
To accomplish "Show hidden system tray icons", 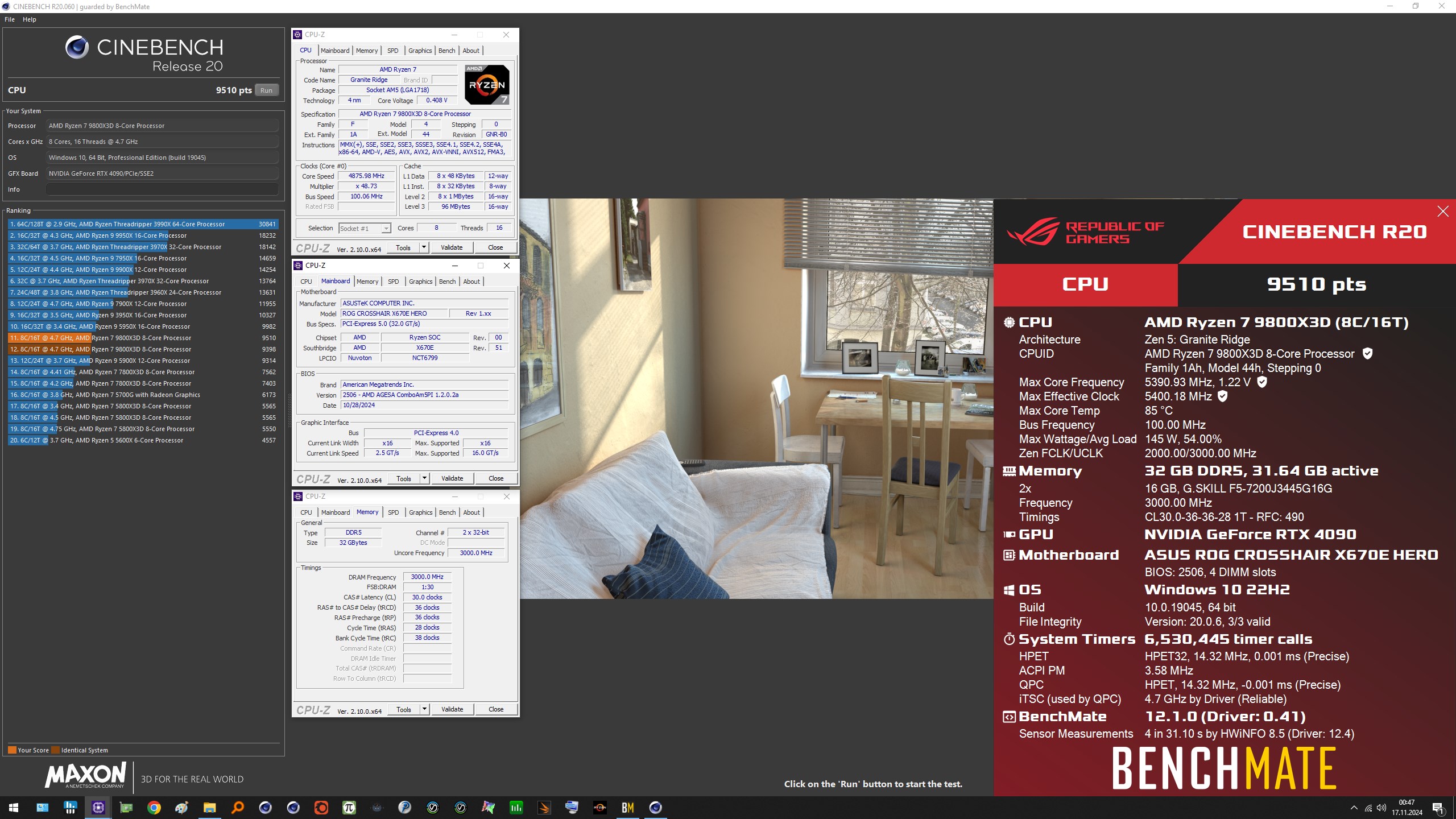I will (x=1354, y=808).
